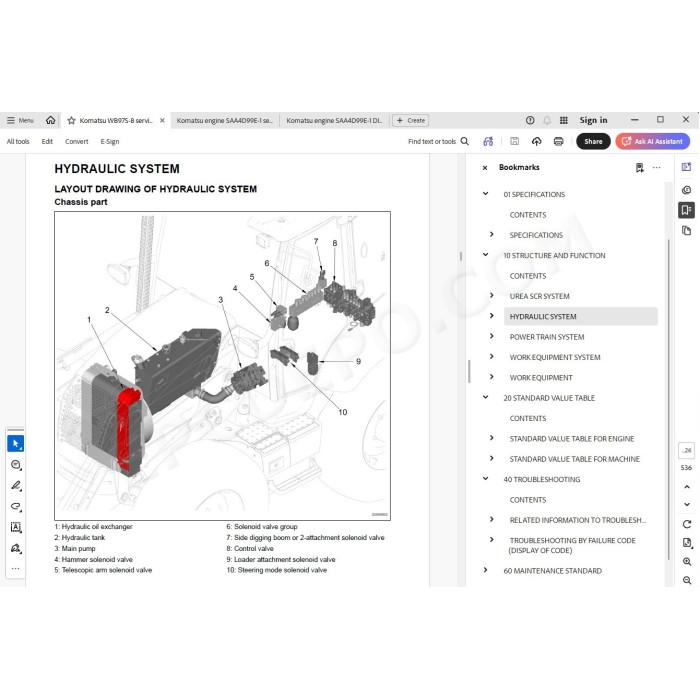Click the AI link generator icon

(488, 141)
